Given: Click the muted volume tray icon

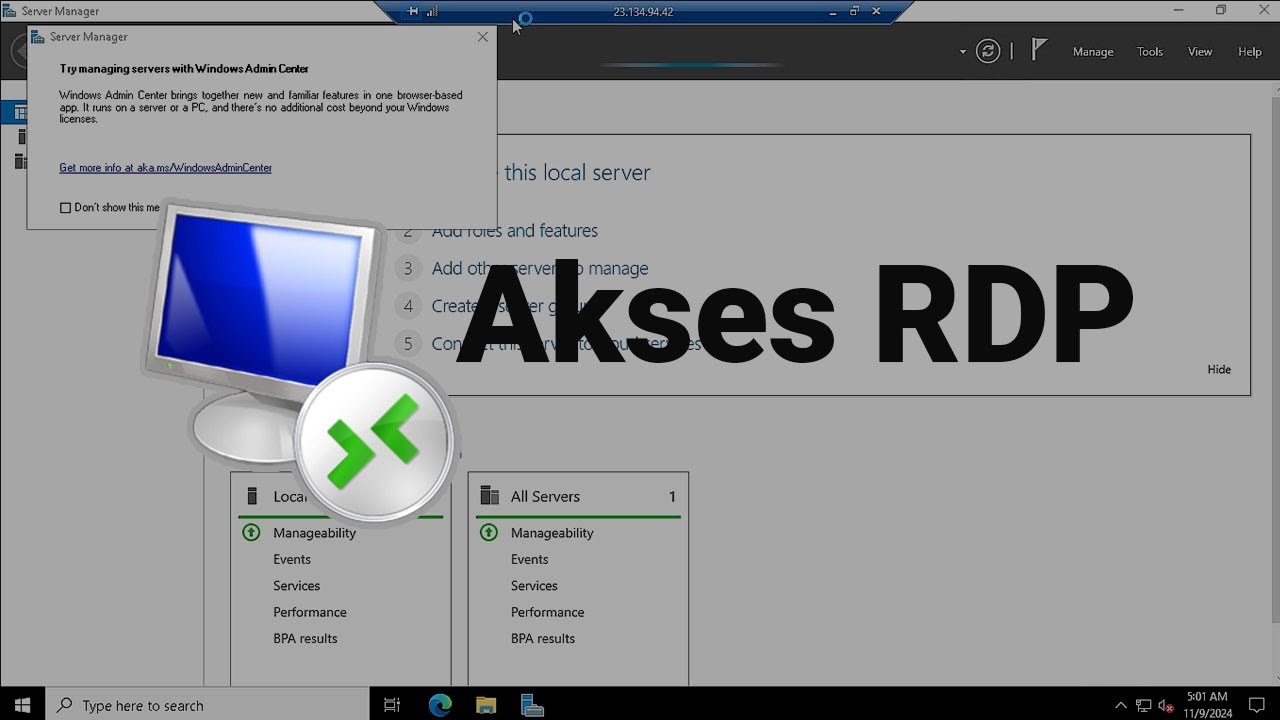Looking at the screenshot, I should point(1166,706).
